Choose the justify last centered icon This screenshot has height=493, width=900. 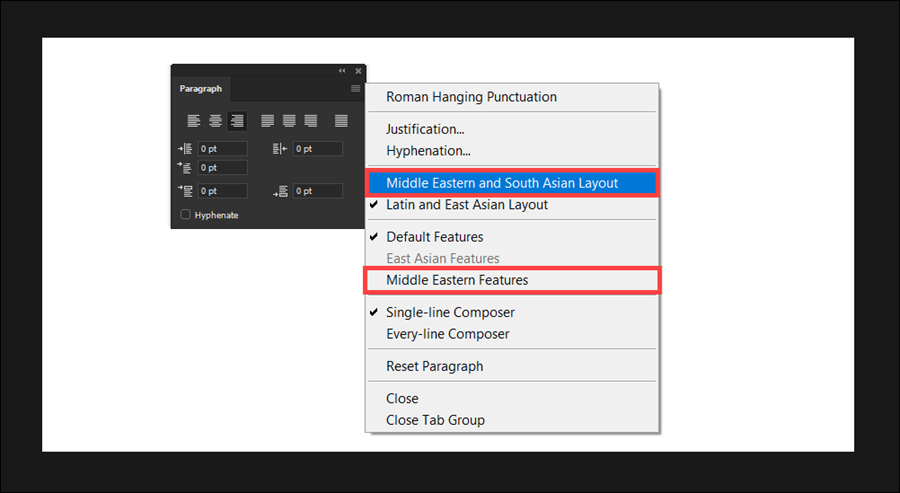coord(289,121)
